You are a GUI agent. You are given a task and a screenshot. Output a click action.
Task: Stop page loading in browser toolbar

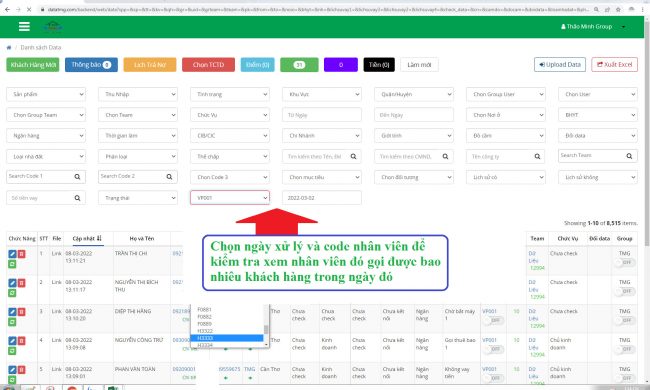pyautogui.click(x=29, y=9)
